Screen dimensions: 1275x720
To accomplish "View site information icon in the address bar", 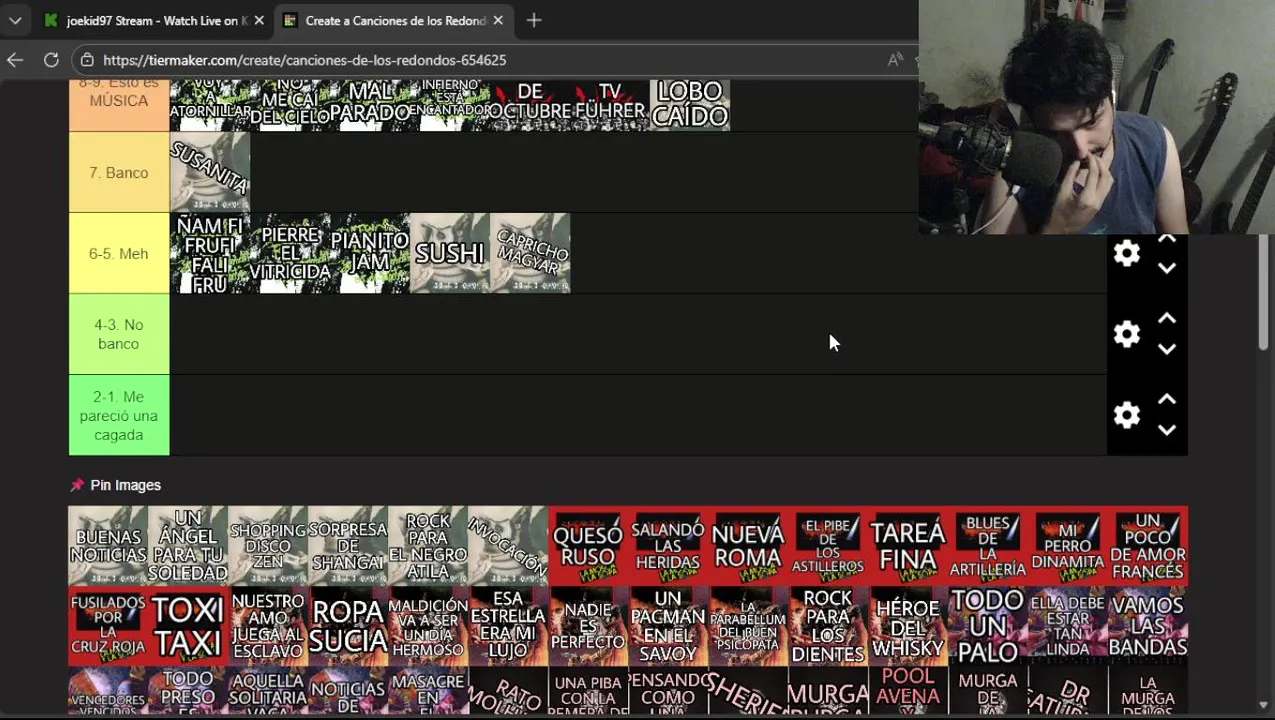I will [x=87, y=60].
